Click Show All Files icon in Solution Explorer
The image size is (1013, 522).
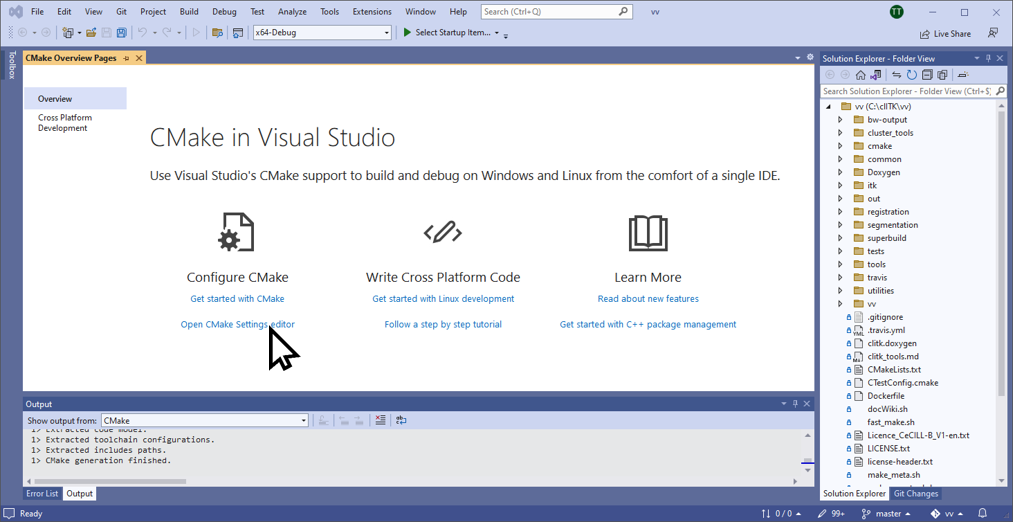click(942, 75)
